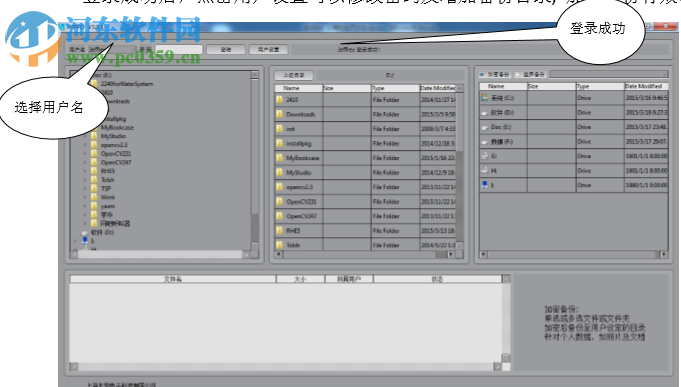Click the 2410 folder icon in center list
681x387 pixels.
click(280, 99)
